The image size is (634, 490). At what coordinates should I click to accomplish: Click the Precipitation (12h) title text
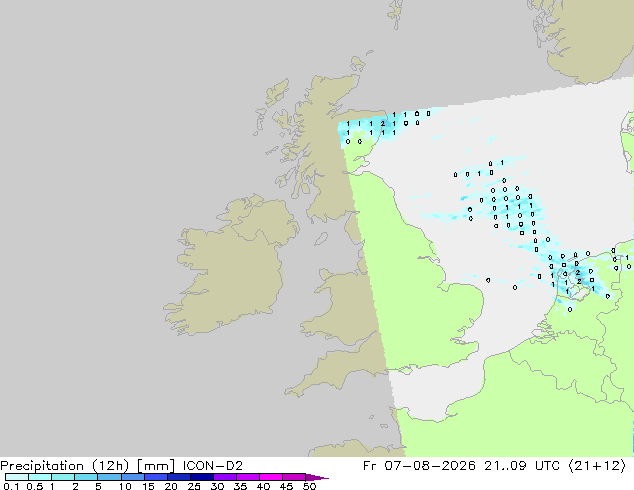coord(65,466)
